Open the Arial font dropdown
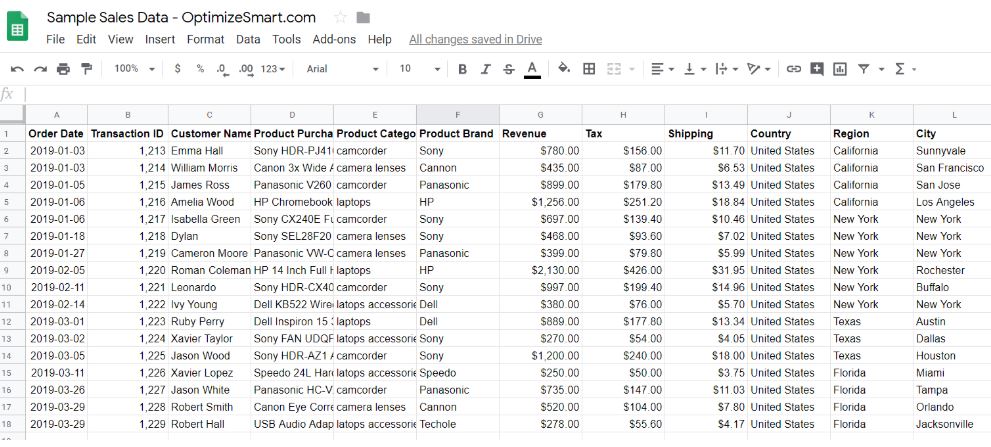This screenshot has width=991, height=447. (x=343, y=69)
